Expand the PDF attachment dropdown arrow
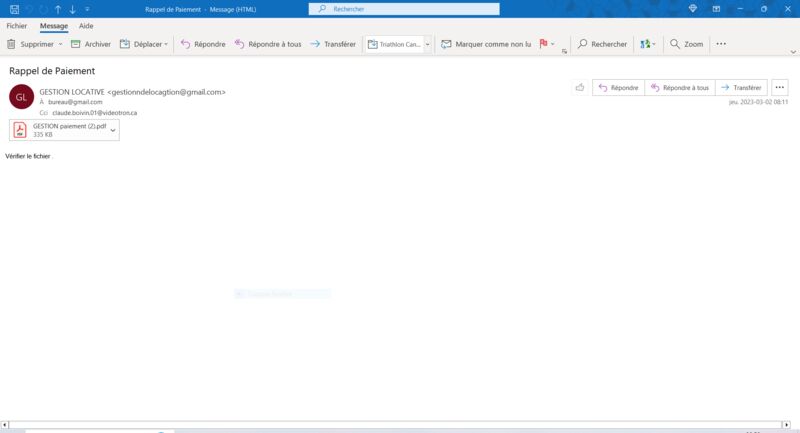Image resolution: width=800 pixels, height=433 pixels. (x=113, y=131)
